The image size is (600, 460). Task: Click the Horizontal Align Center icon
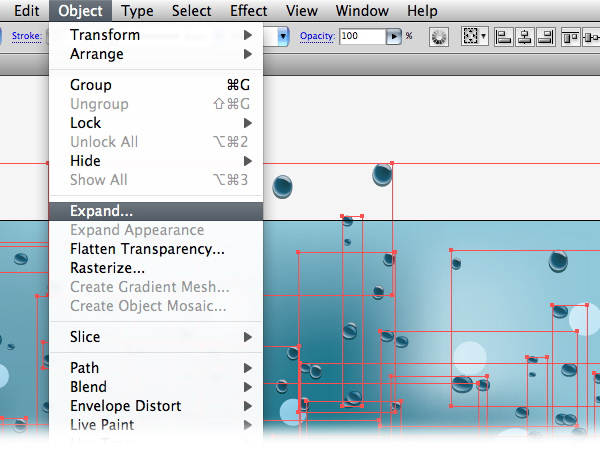point(523,36)
